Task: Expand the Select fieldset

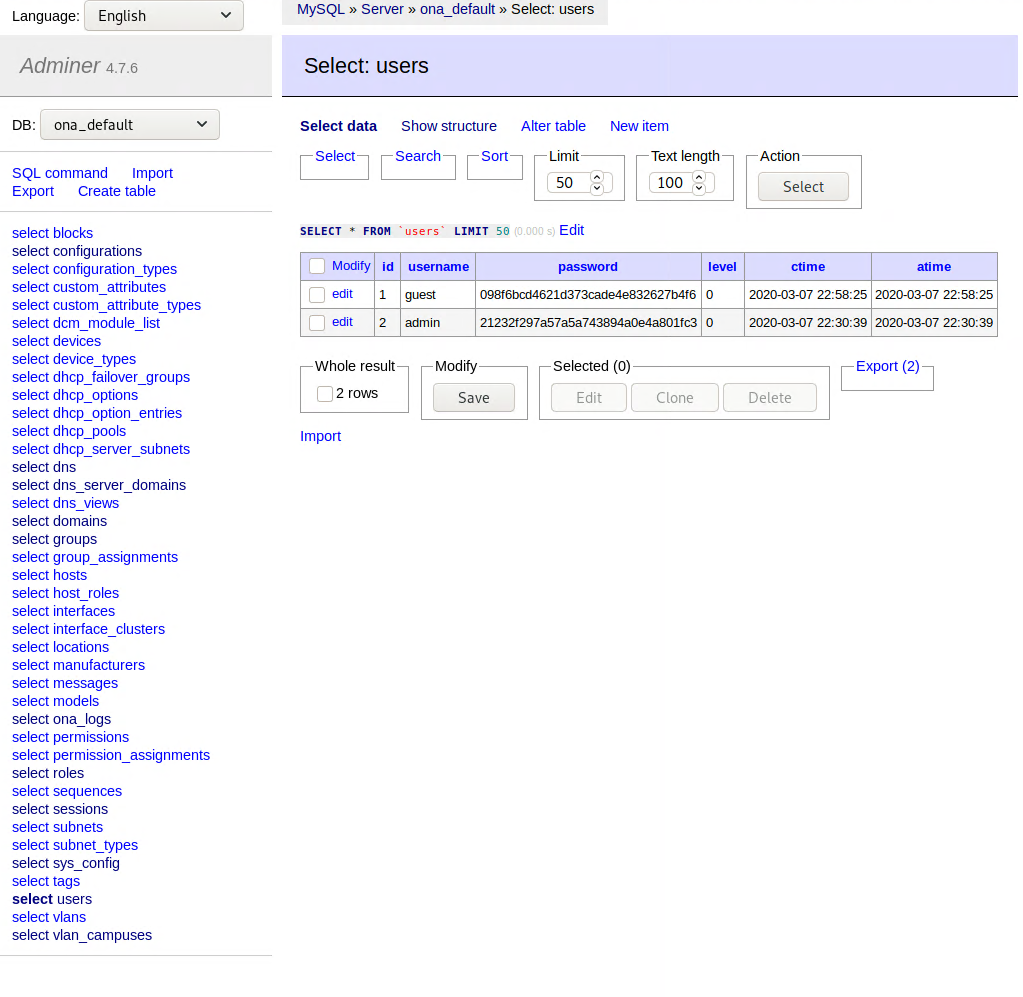Action: point(335,157)
